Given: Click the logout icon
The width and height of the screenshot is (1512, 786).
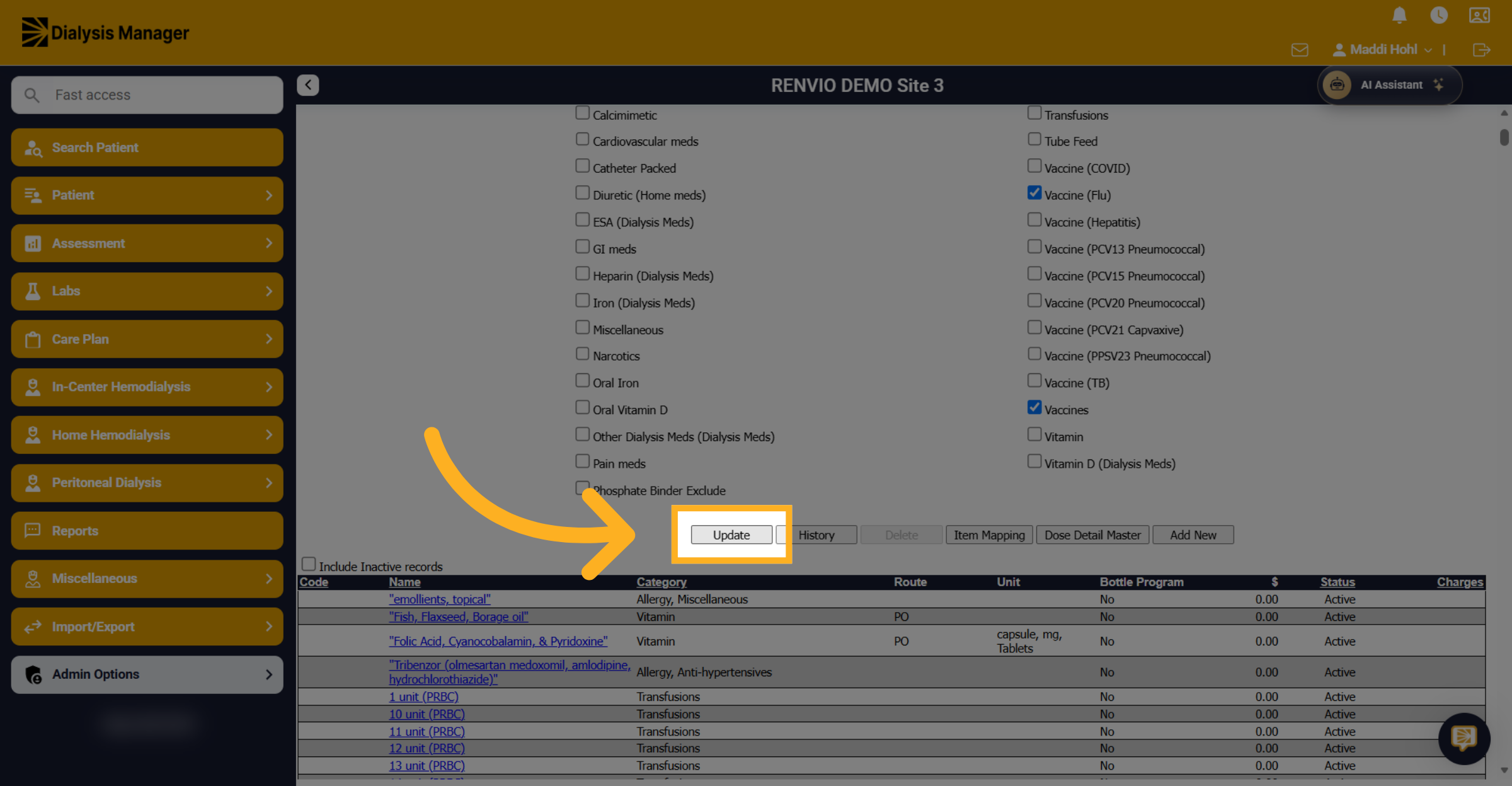Looking at the screenshot, I should pyautogui.click(x=1482, y=50).
